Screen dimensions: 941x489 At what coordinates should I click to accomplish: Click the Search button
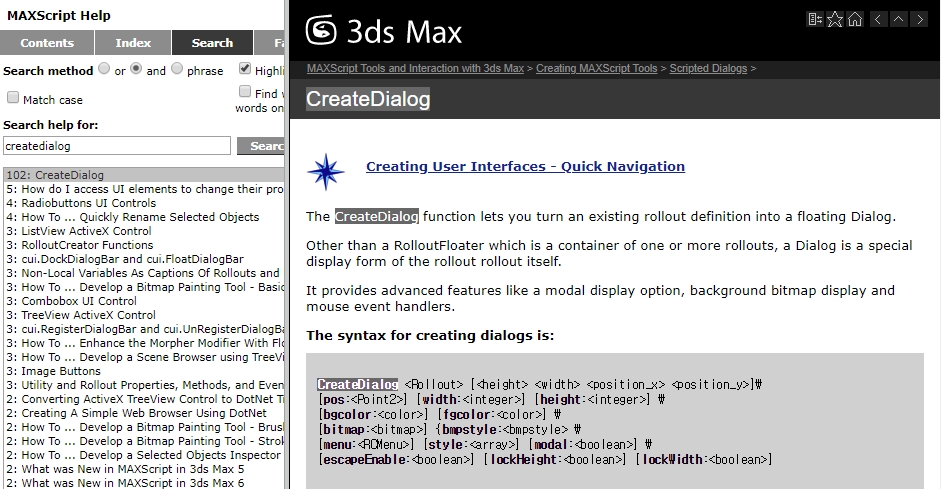[260, 146]
